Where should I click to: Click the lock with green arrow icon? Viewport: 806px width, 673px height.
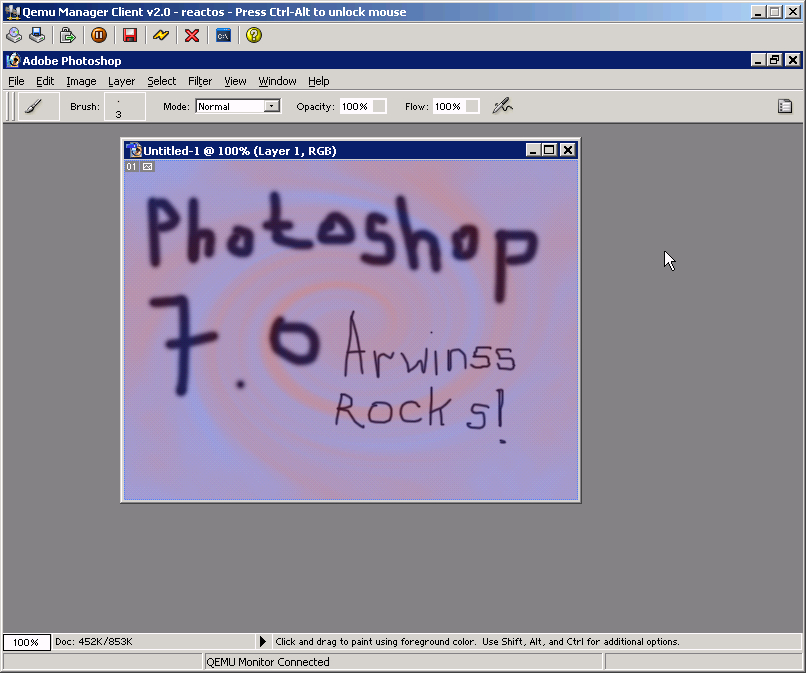coord(67,35)
